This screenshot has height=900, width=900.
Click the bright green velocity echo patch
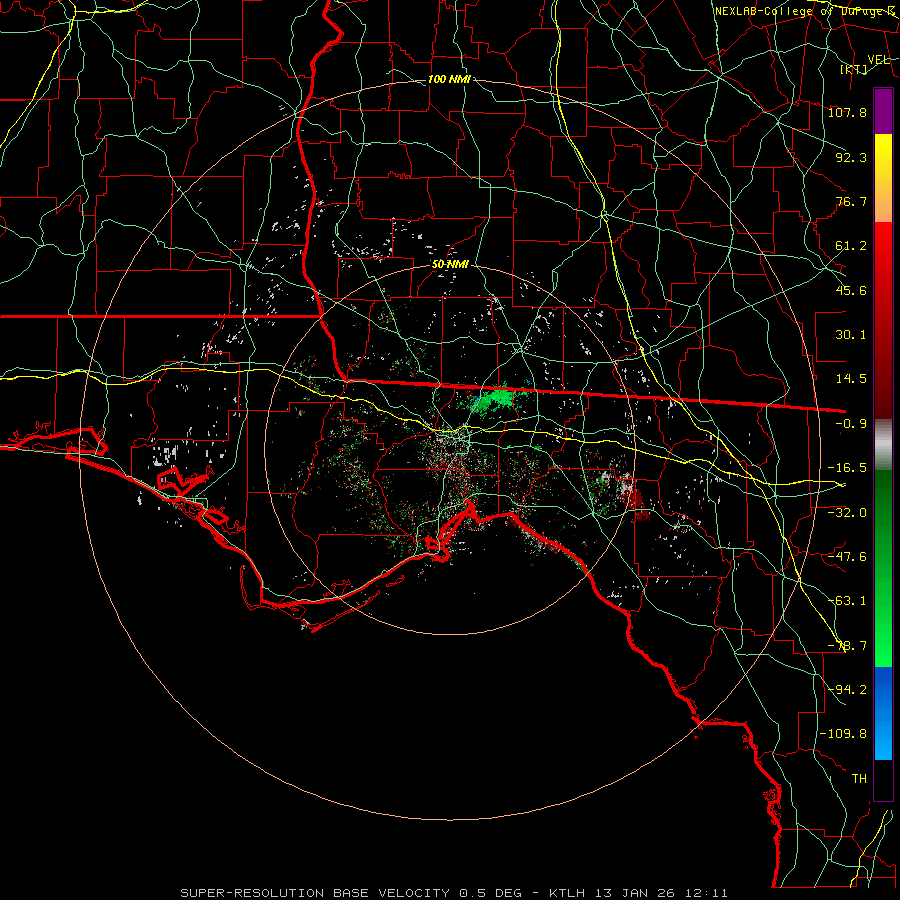[x=495, y=397]
